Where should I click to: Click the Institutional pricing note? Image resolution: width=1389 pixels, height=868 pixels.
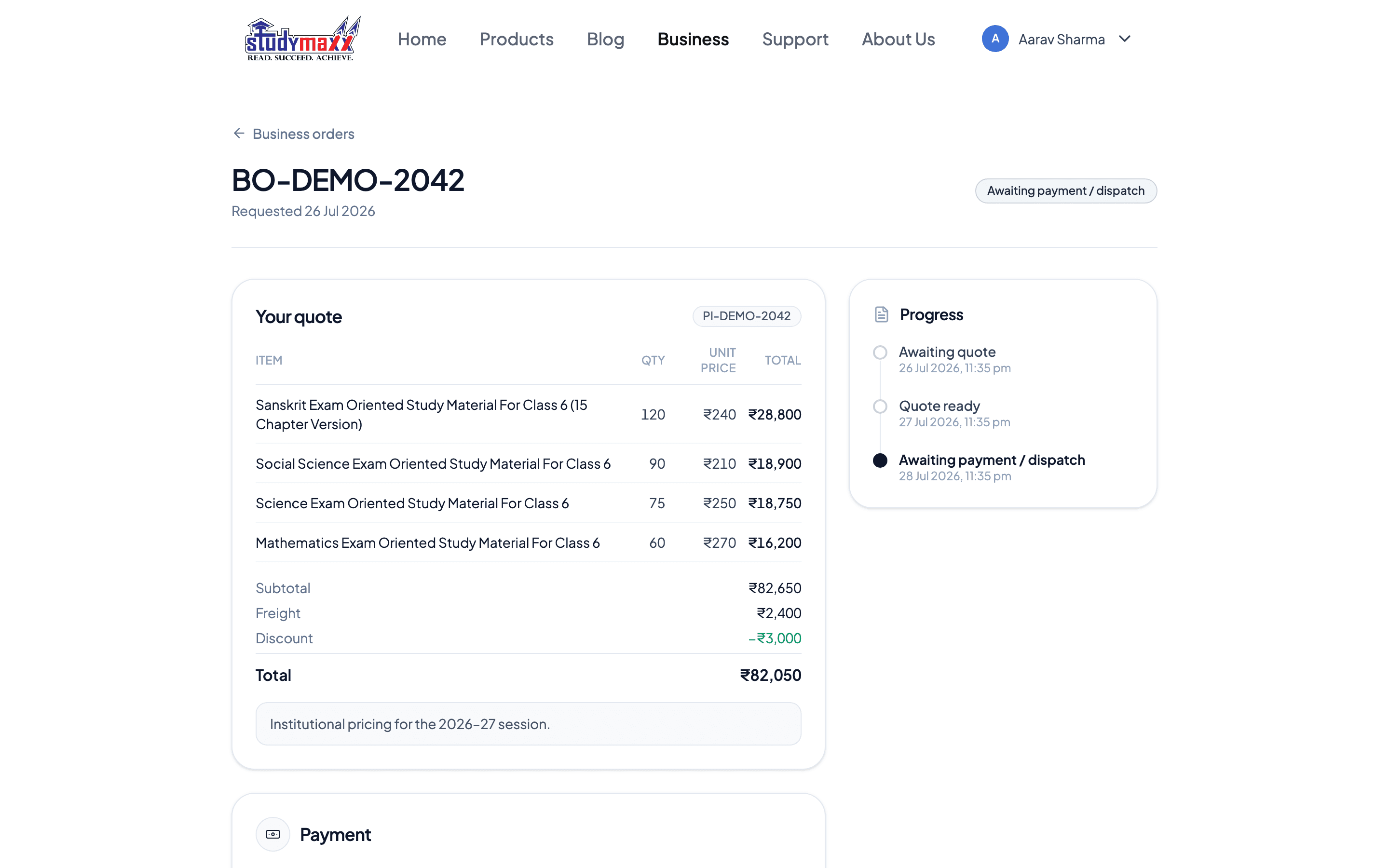[528, 724]
